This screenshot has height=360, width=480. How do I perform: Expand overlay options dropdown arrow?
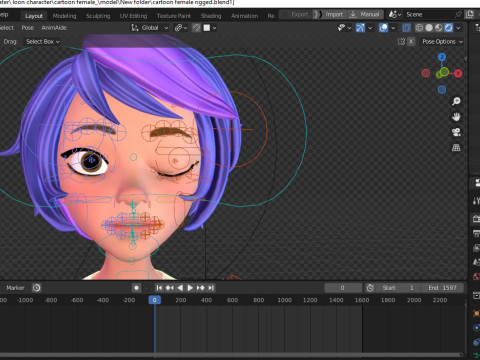click(x=393, y=28)
